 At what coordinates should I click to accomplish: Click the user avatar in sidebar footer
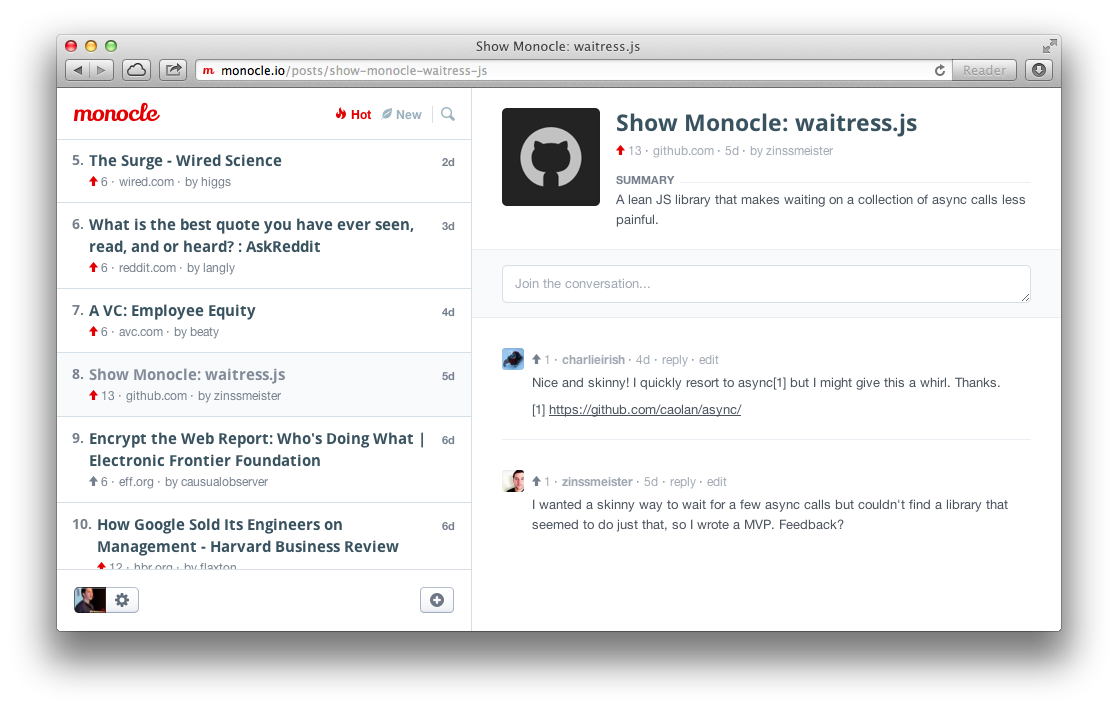[x=90, y=600]
